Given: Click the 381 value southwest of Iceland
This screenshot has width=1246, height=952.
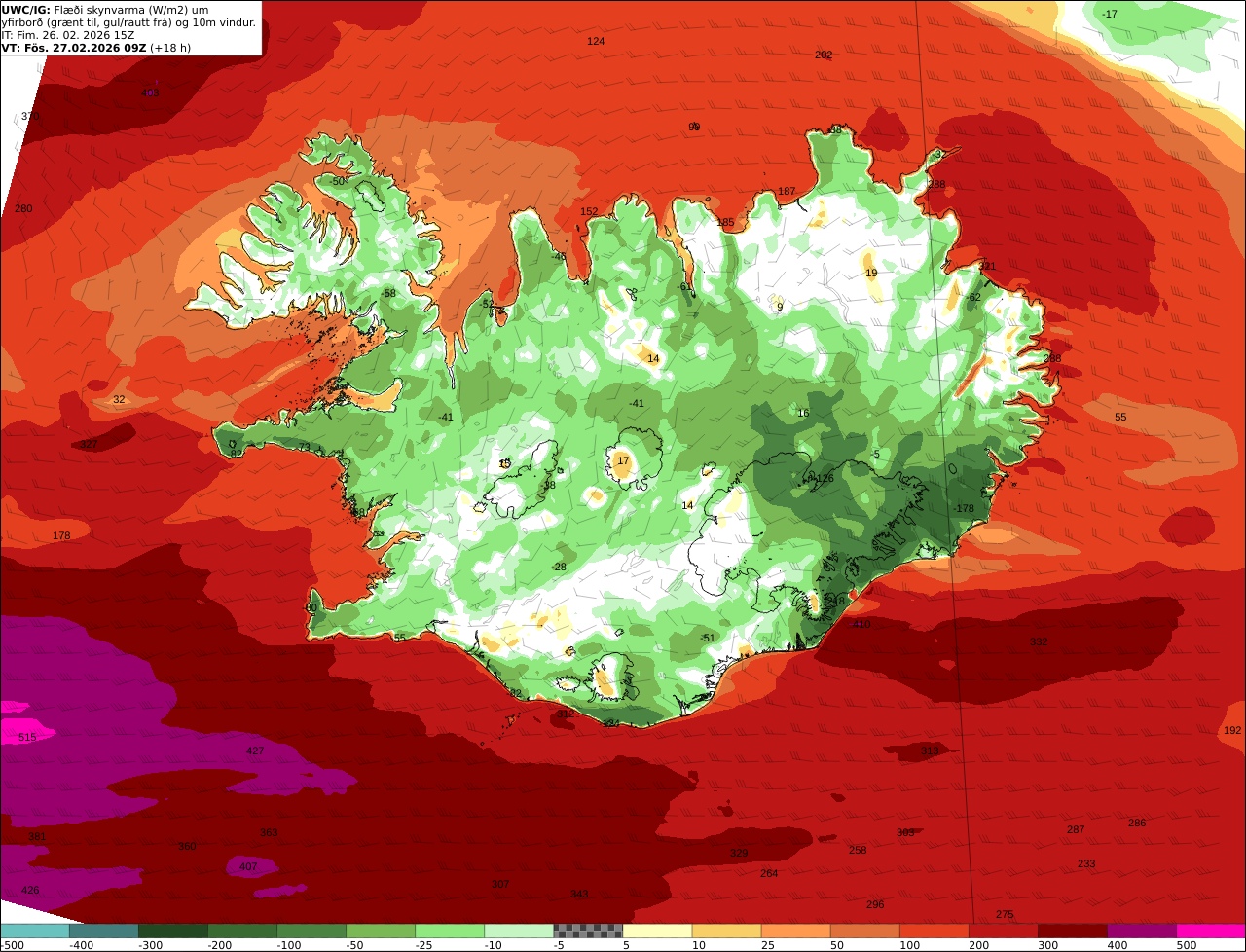Looking at the screenshot, I should point(37,837).
